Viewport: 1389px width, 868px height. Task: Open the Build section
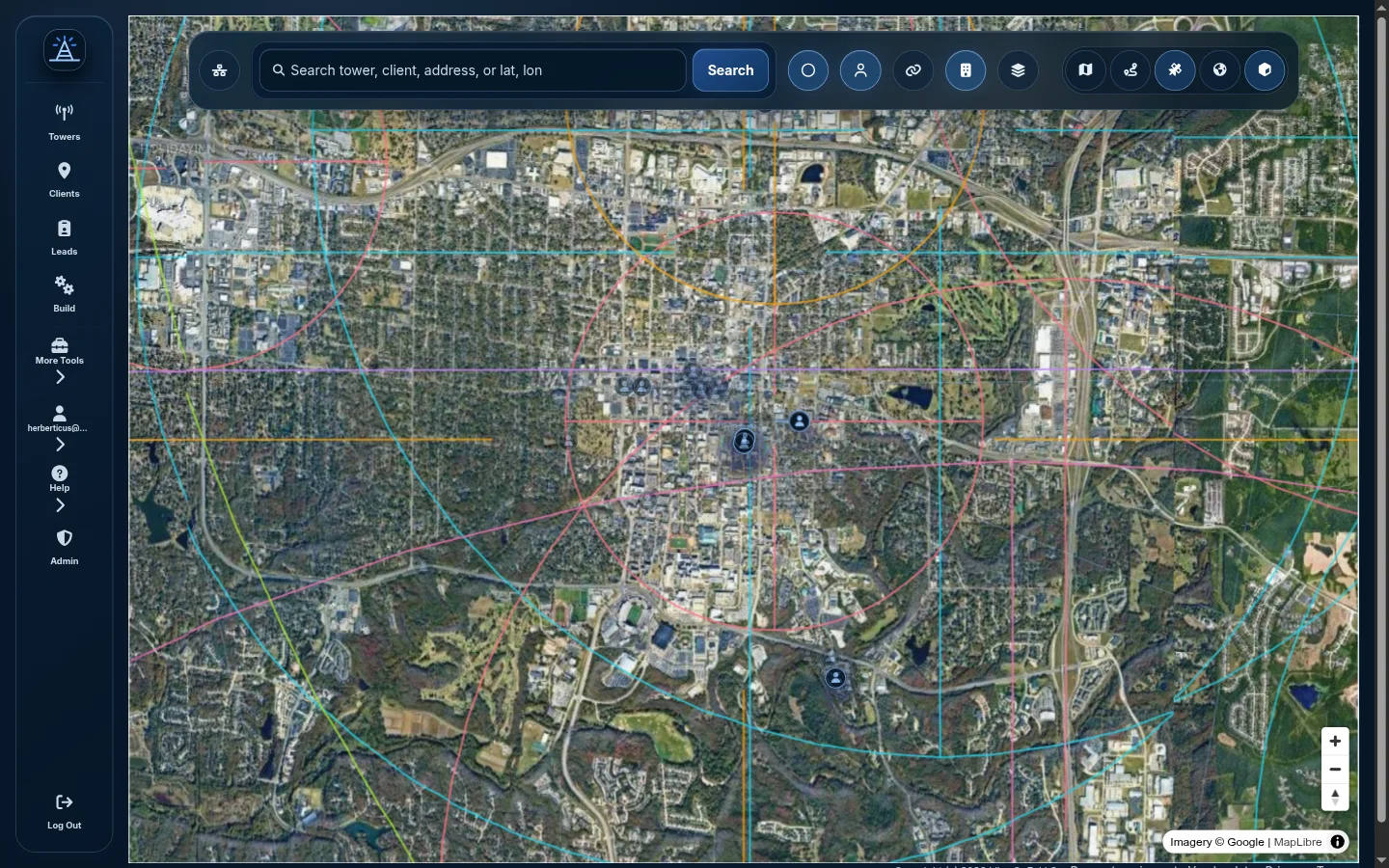pos(65,294)
